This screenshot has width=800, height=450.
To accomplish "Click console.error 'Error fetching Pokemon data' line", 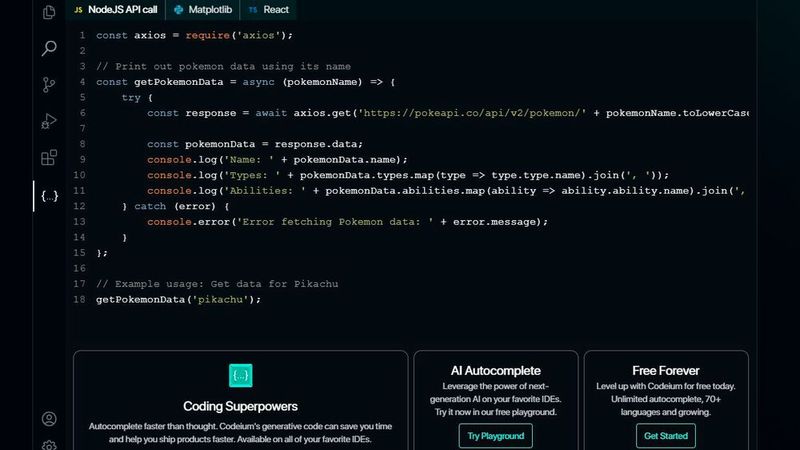I will pyautogui.click(x=347, y=222).
